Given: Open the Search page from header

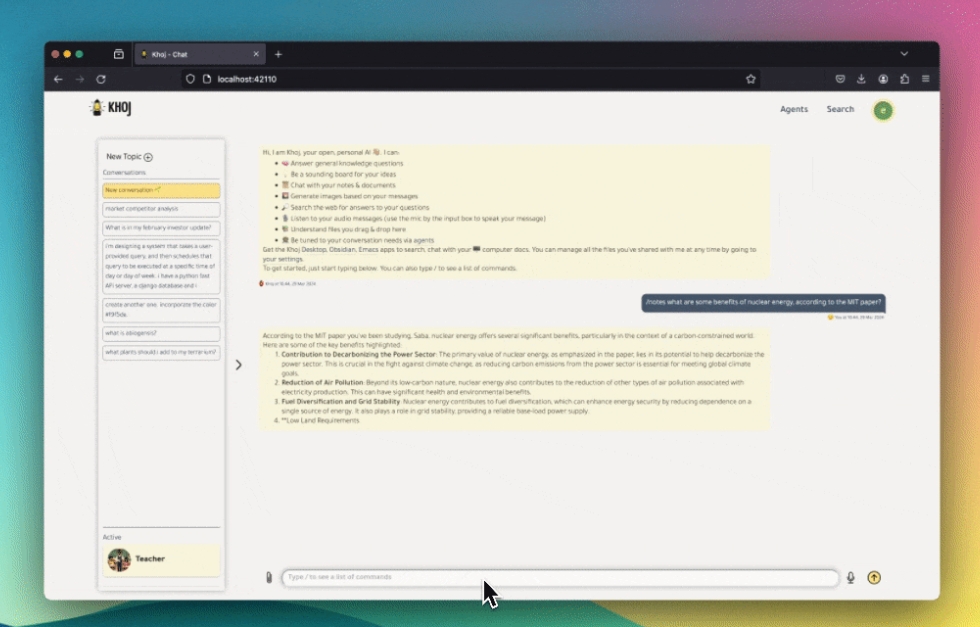Looking at the screenshot, I should [x=840, y=109].
